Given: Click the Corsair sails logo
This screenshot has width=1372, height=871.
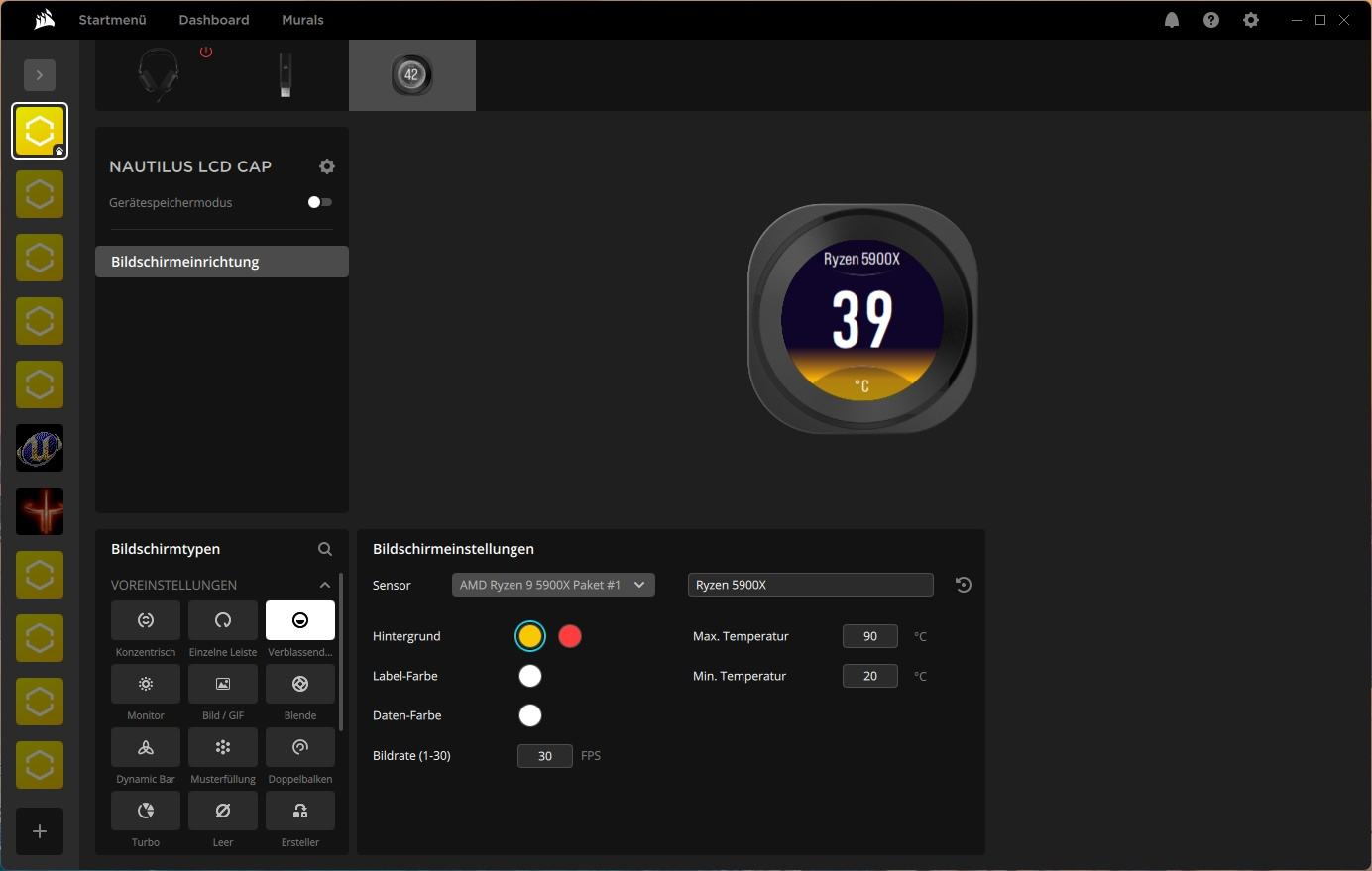Looking at the screenshot, I should pyautogui.click(x=44, y=20).
